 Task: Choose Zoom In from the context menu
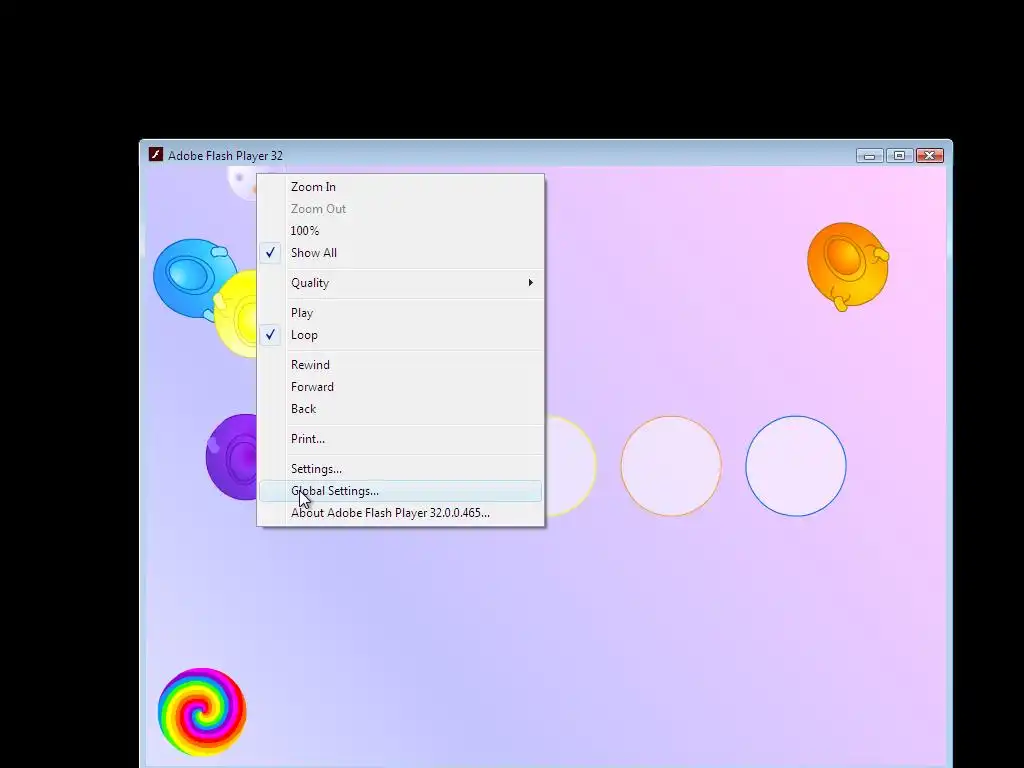[400, 187]
